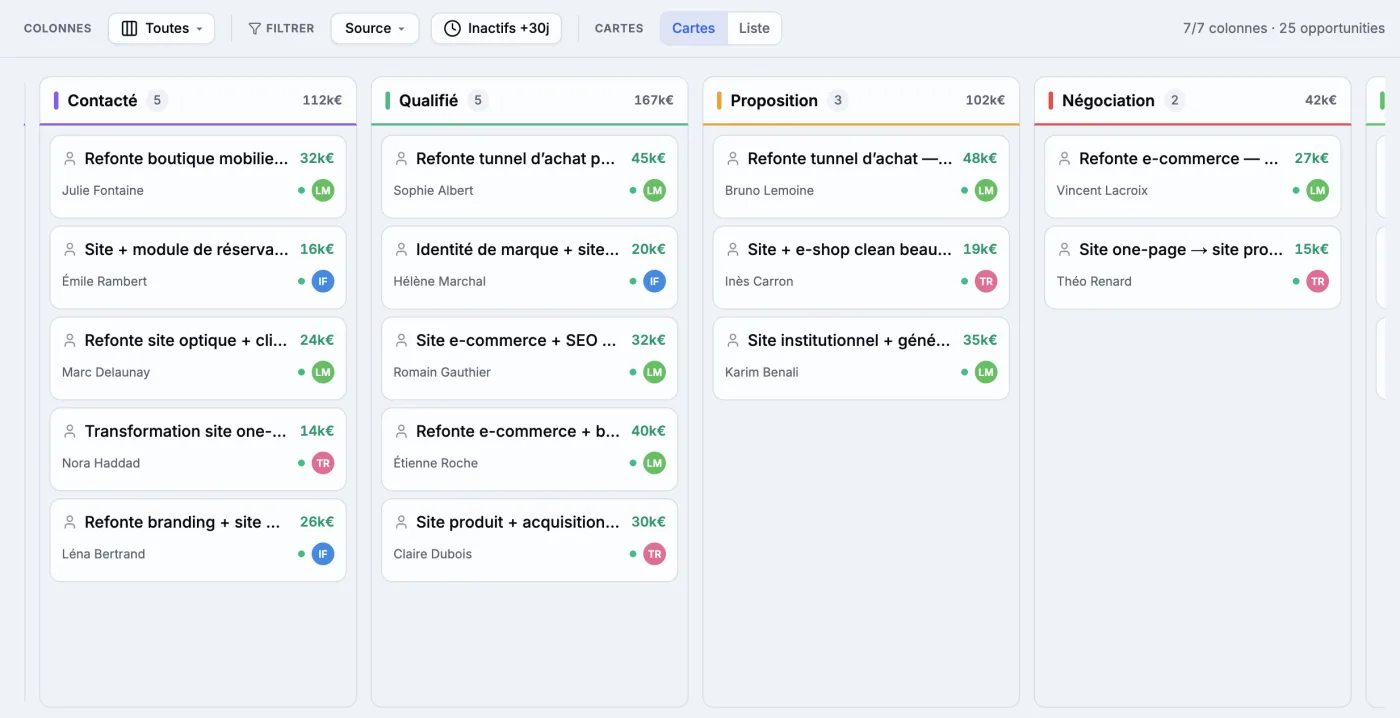
Task: Click person icon on Identité de marque card
Action: tap(401, 249)
